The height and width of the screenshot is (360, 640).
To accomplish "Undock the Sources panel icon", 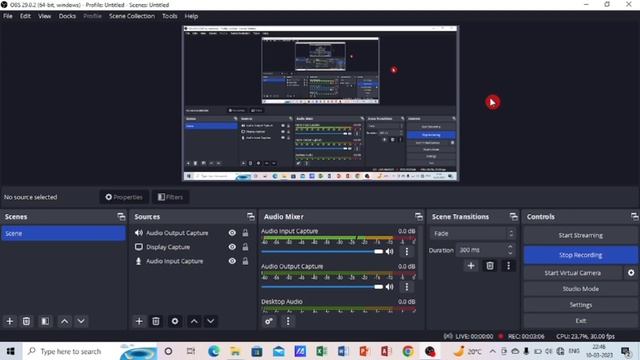I will (x=251, y=216).
